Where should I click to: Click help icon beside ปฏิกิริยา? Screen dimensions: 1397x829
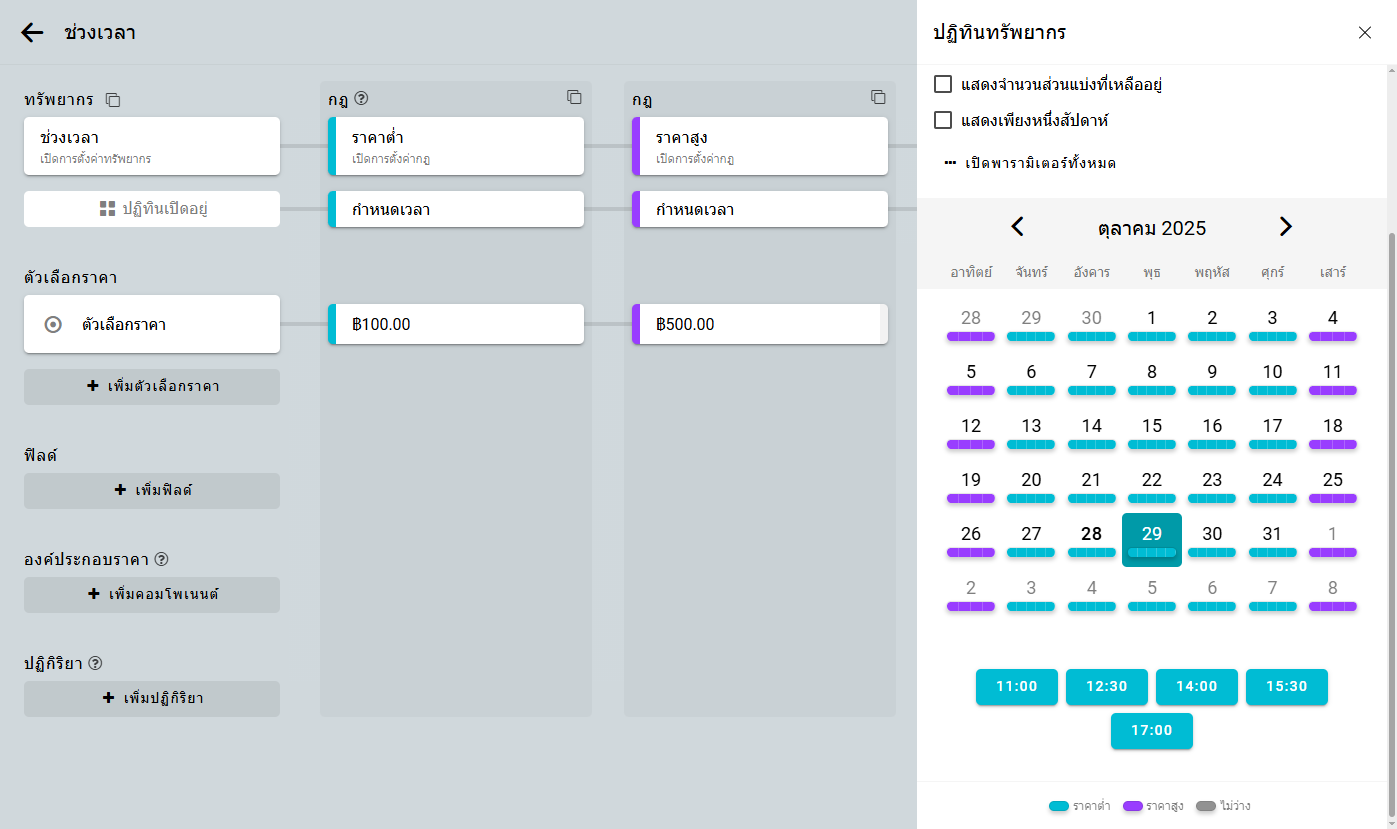pyautogui.click(x=96, y=663)
